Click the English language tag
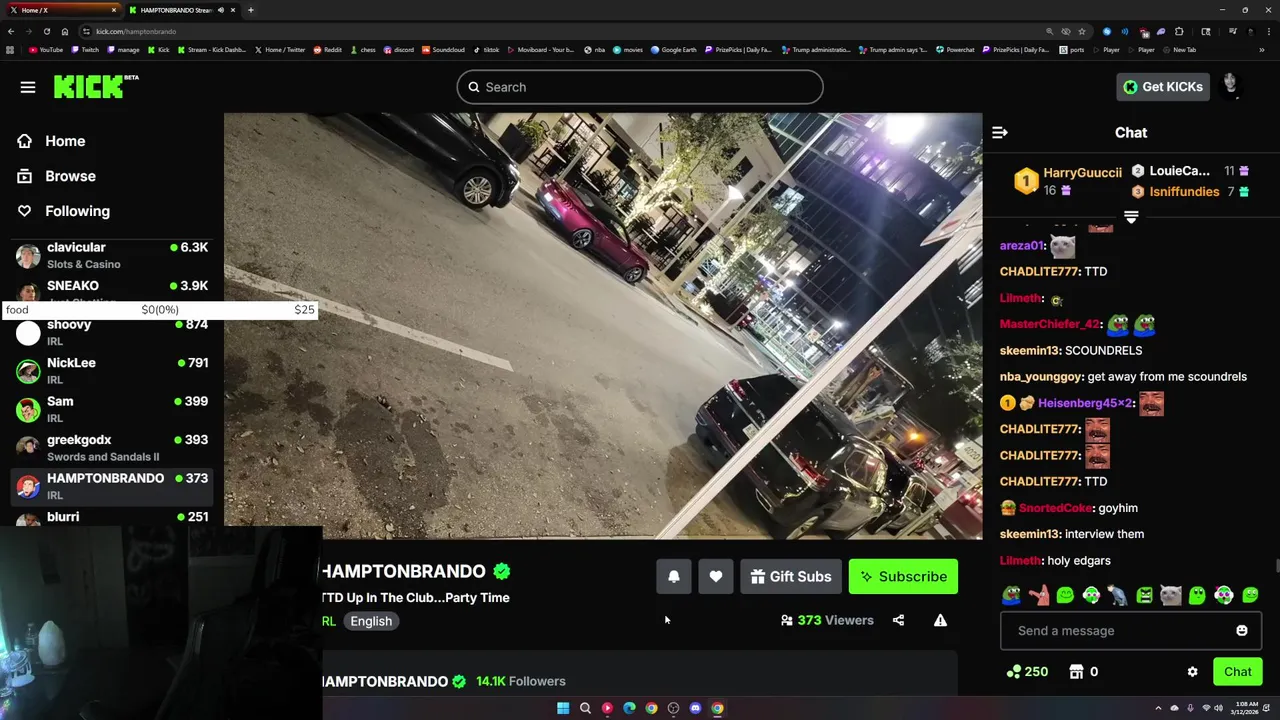Image resolution: width=1280 pixels, height=720 pixels. (x=371, y=621)
